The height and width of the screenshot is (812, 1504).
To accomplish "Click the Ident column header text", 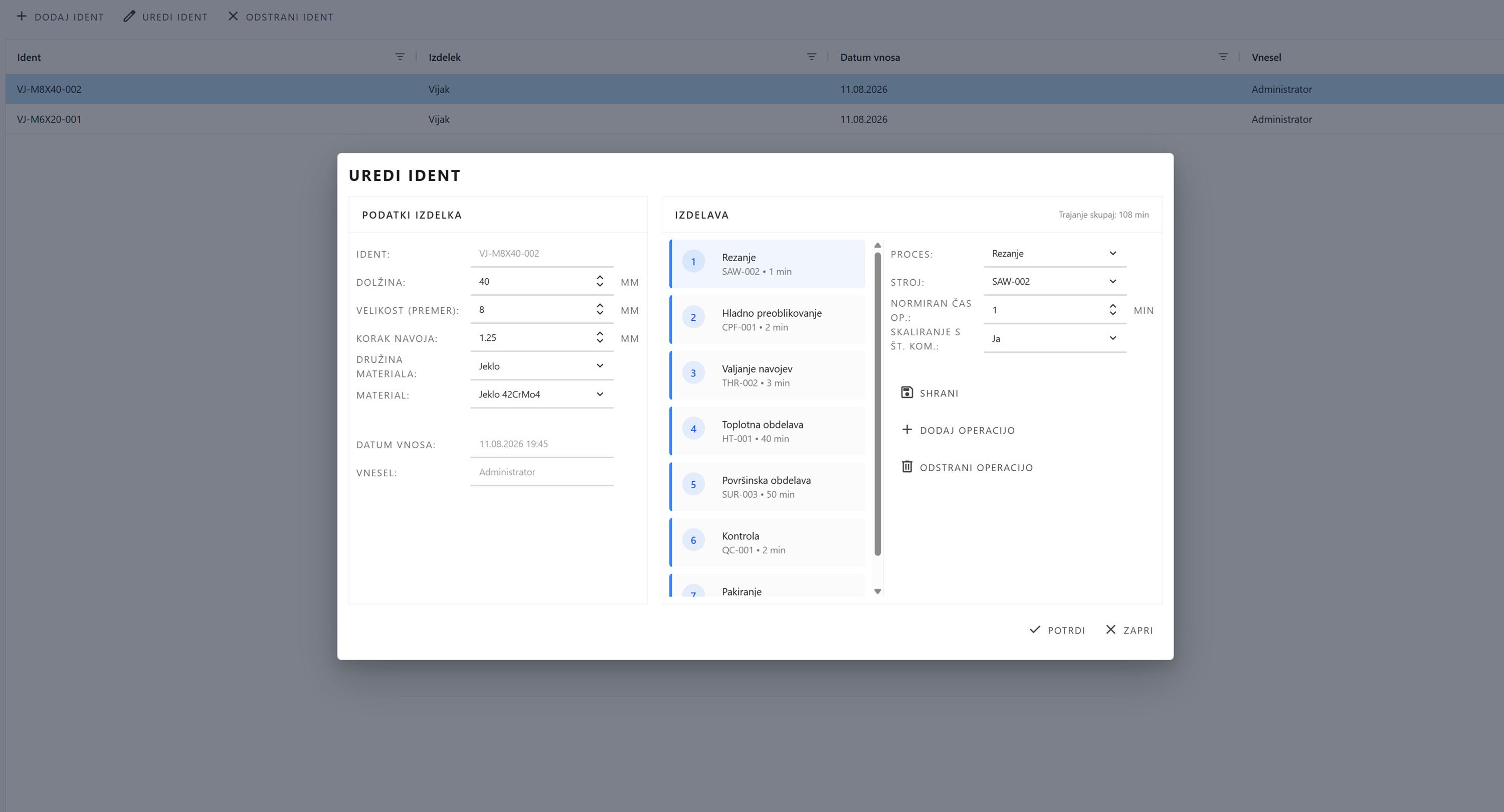I will [x=29, y=57].
